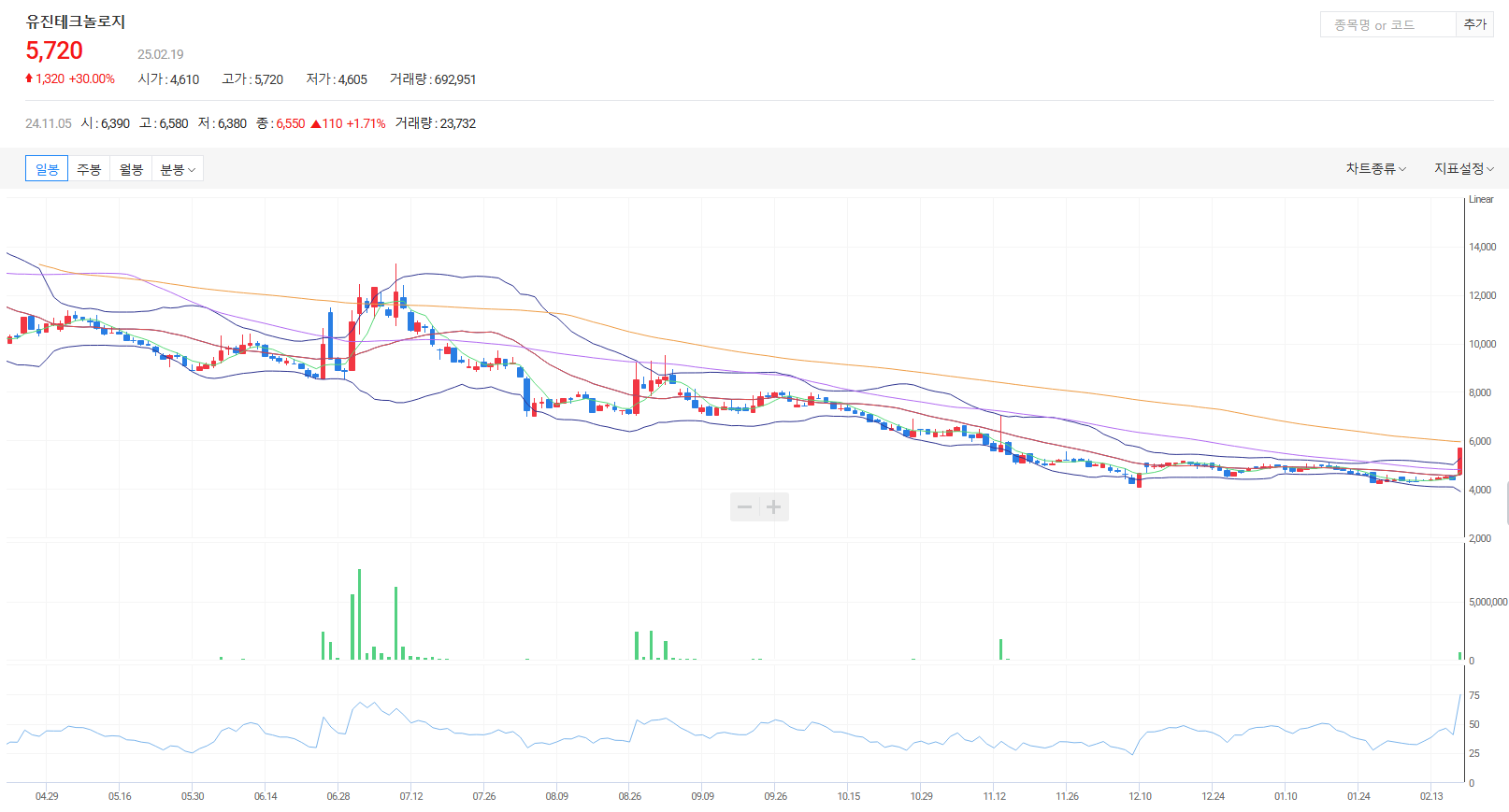Select the date 25.02.19

(161, 54)
